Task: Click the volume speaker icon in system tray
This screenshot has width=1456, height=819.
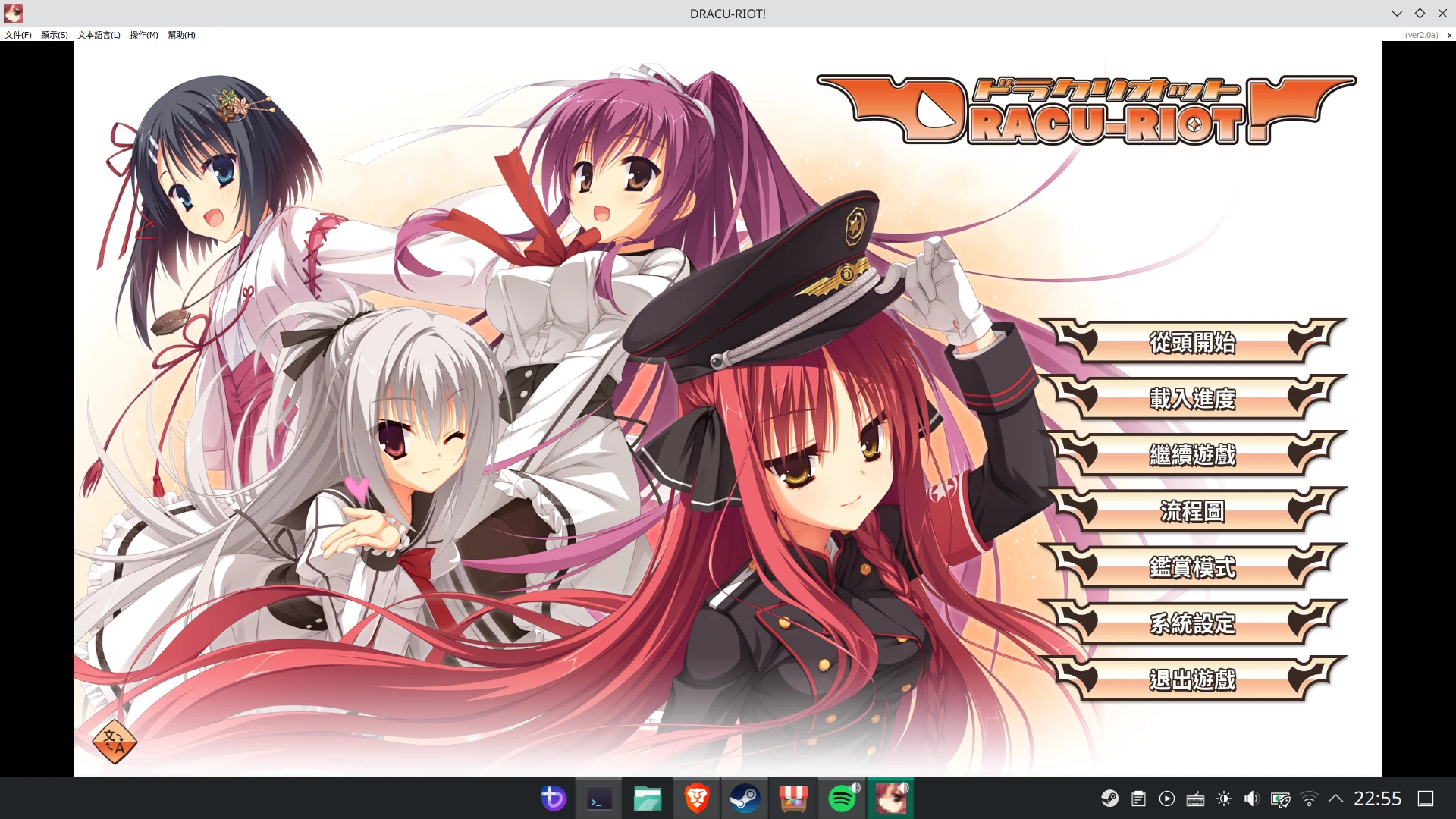Action: coord(1251,798)
